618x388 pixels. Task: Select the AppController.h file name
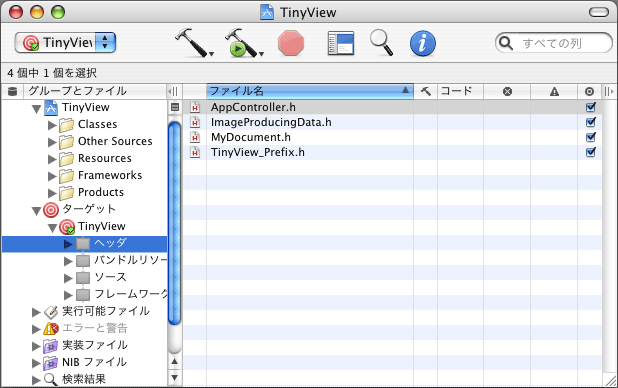coord(253,107)
